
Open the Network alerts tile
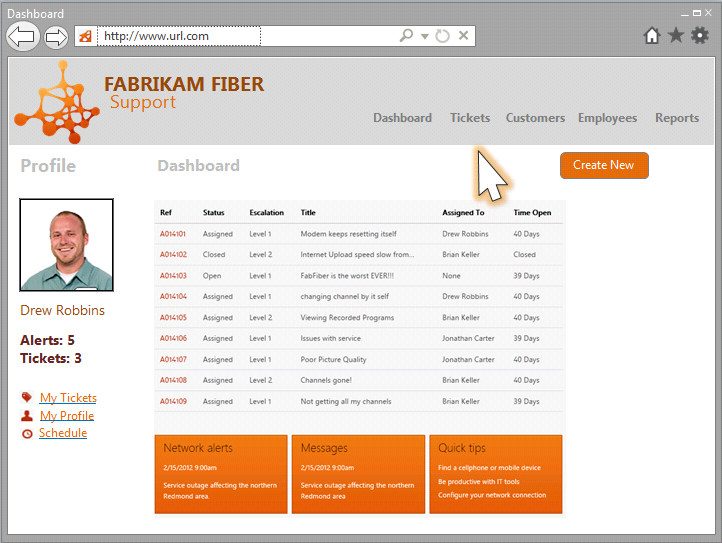tap(220, 474)
